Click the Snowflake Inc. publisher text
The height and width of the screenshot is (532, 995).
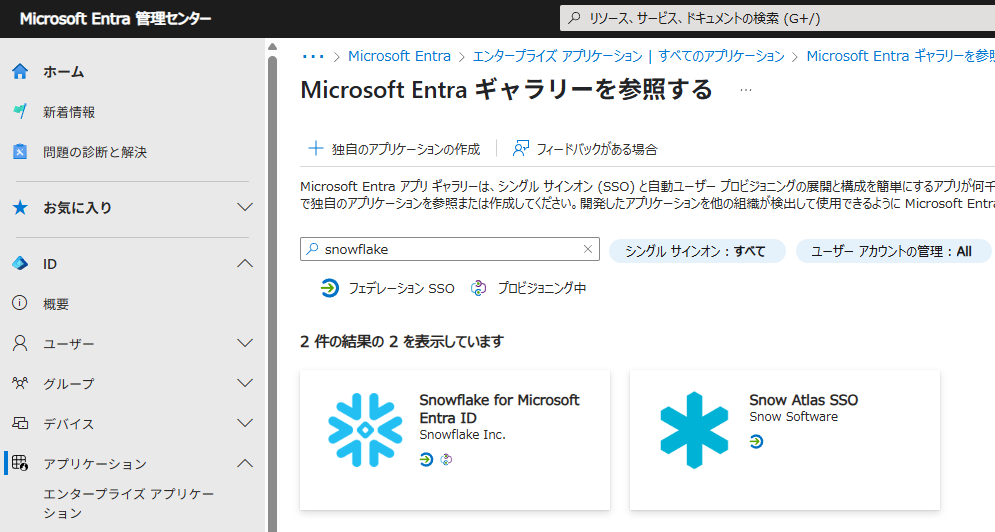click(x=462, y=435)
